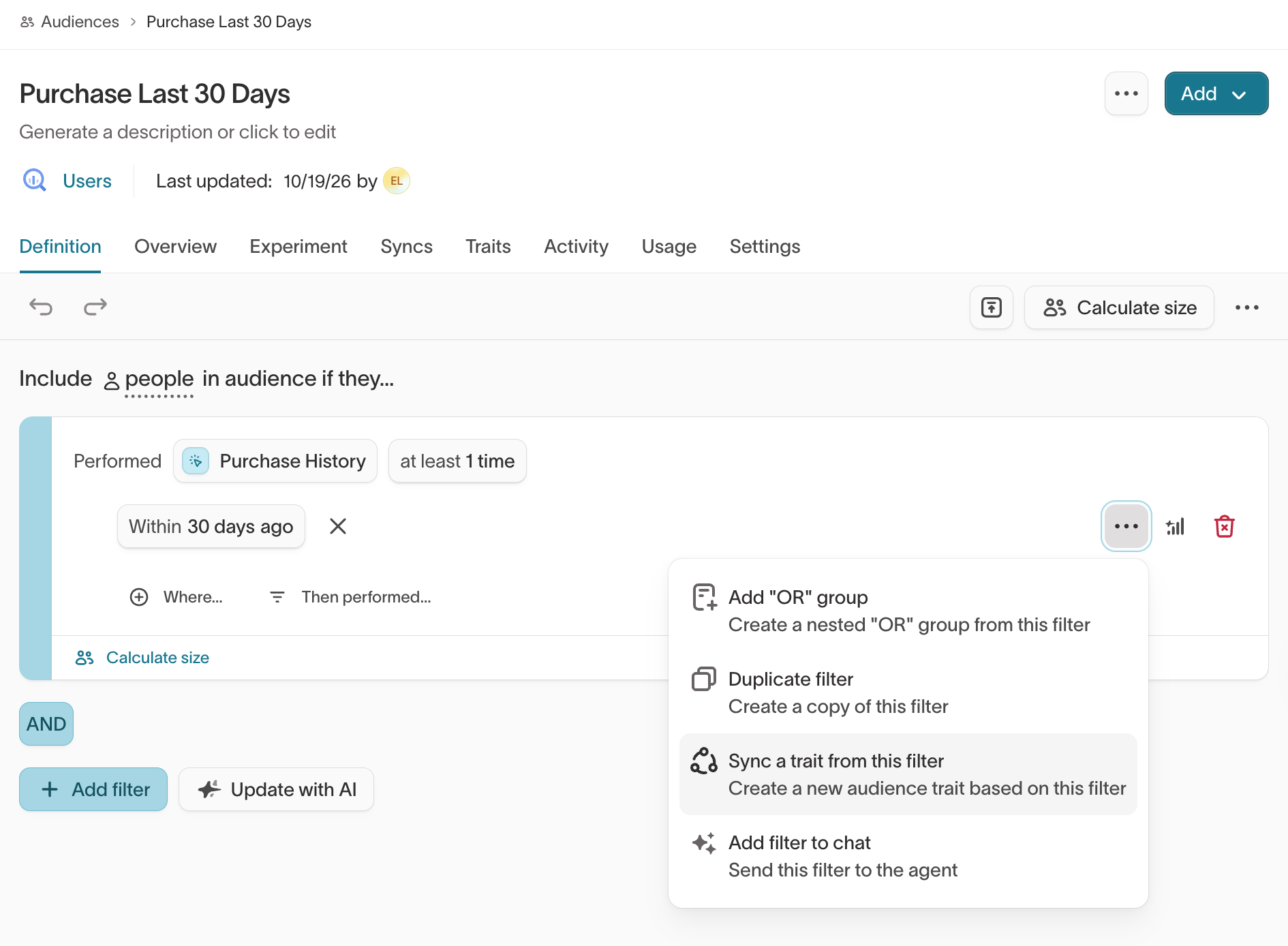Image resolution: width=1288 pixels, height=946 pixels.
Task: Click the EL user avatar
Action: (397, 181)
